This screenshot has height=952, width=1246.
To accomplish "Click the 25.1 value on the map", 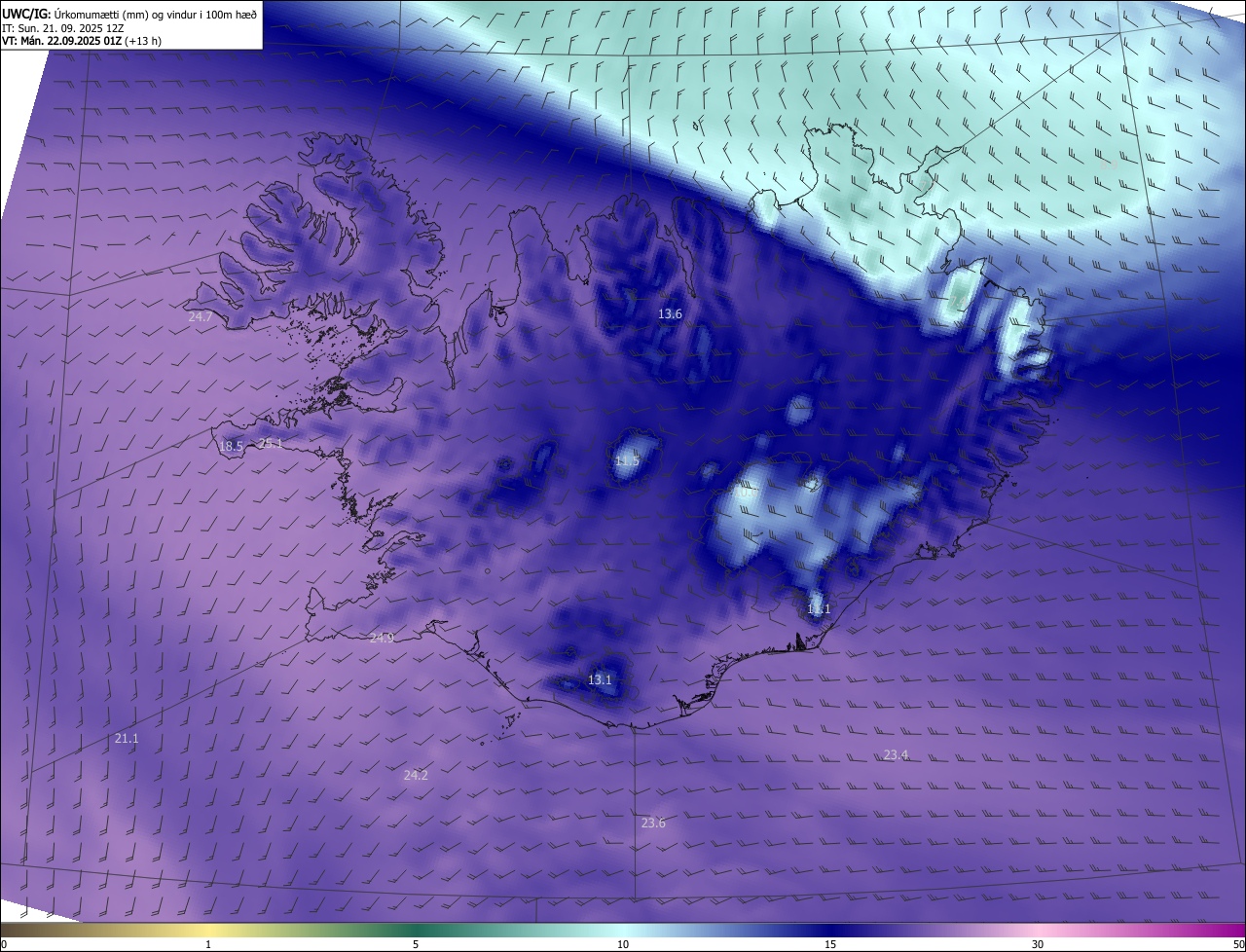I will click(x=270, y=444).
